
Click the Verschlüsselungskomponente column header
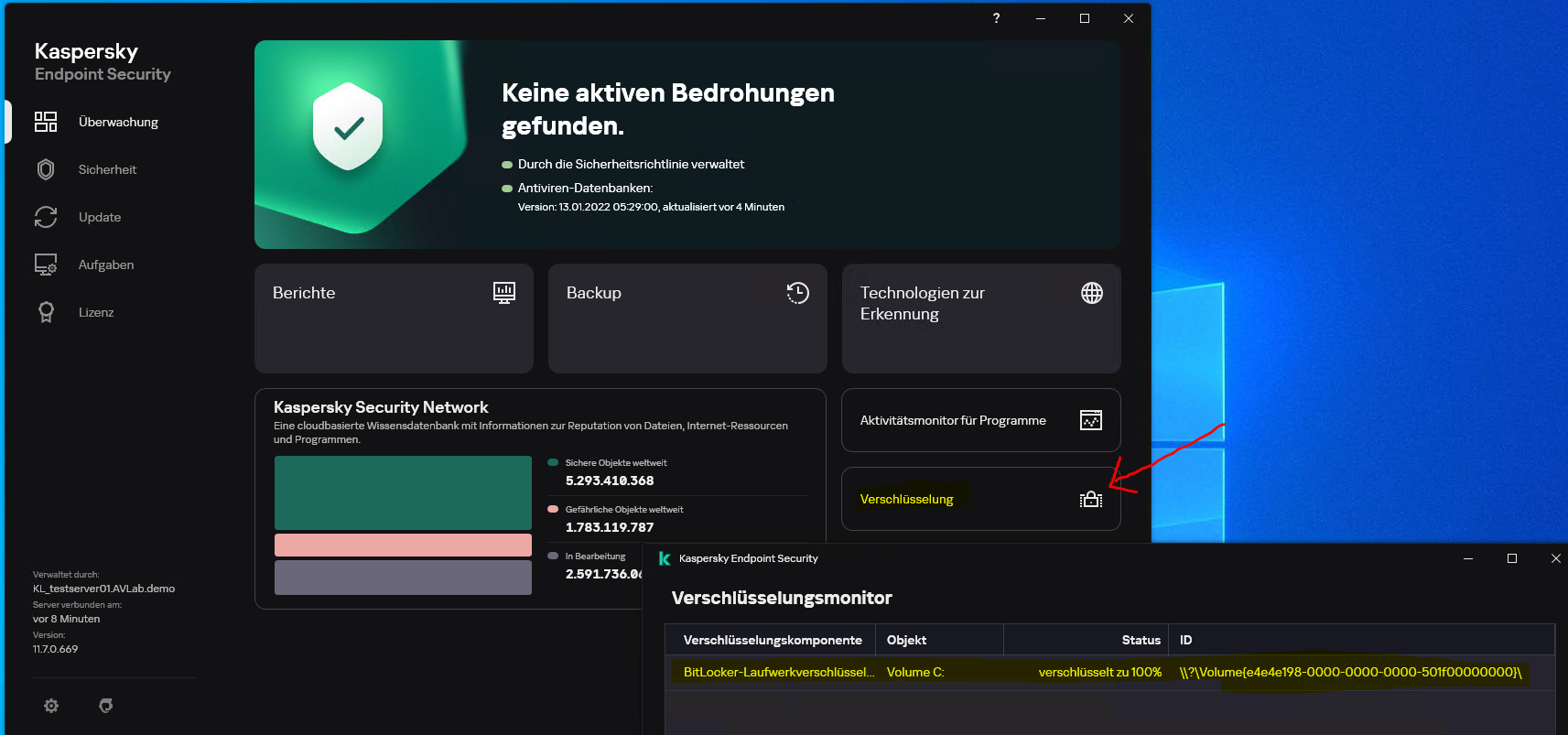773,640
